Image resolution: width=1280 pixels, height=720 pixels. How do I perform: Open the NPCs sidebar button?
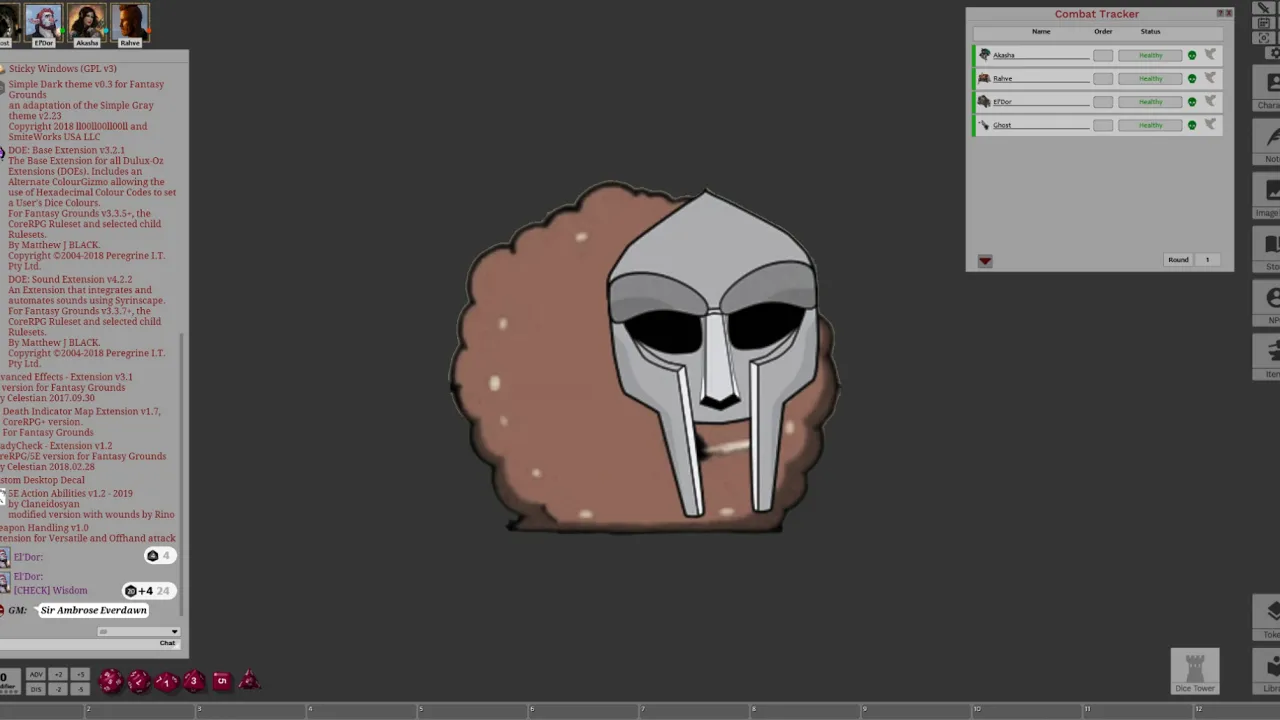1268,304
